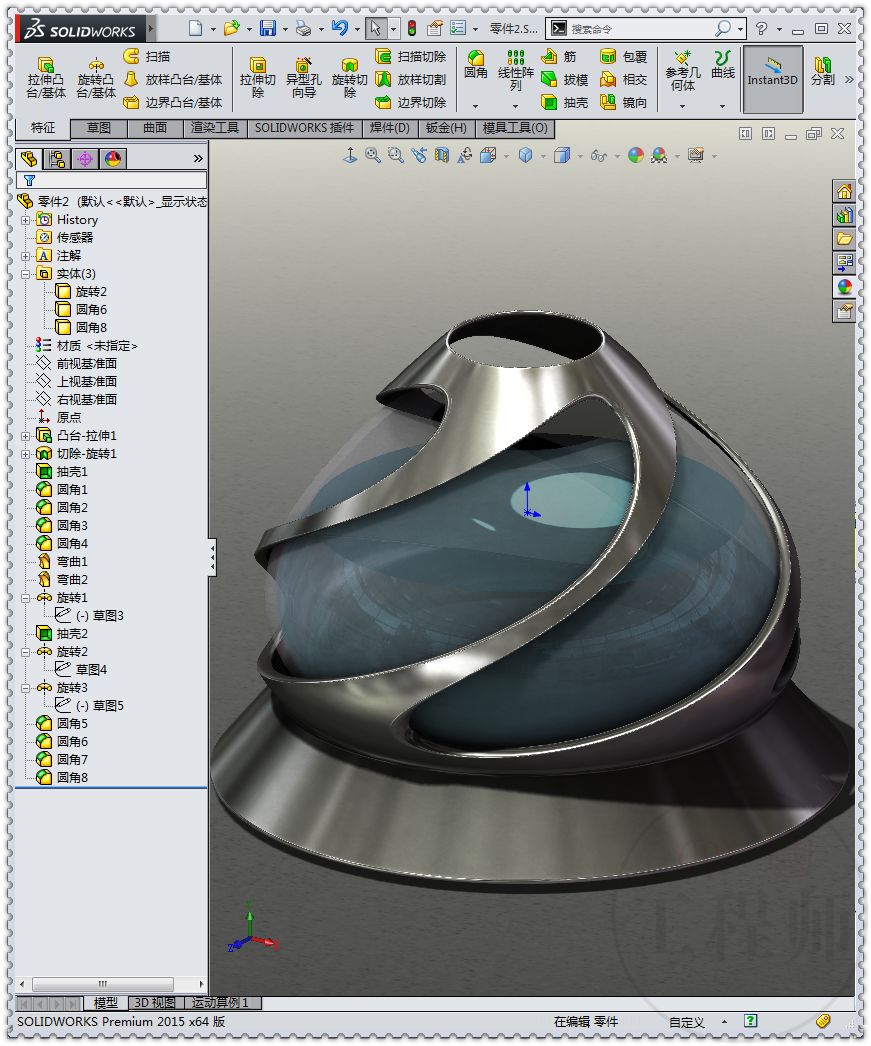Switch to the 渲染工具 render tools tab
The height and width of the screenshot is (1046, 871).
click(215, 128)
